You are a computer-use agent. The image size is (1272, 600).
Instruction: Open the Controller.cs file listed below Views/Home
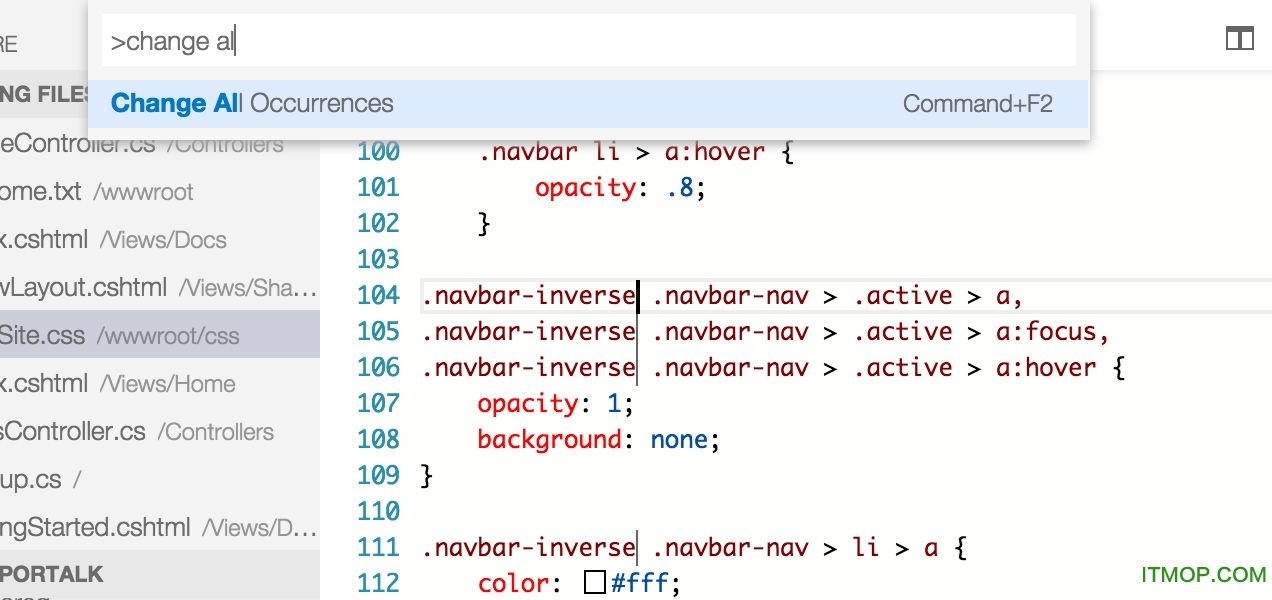136,431
